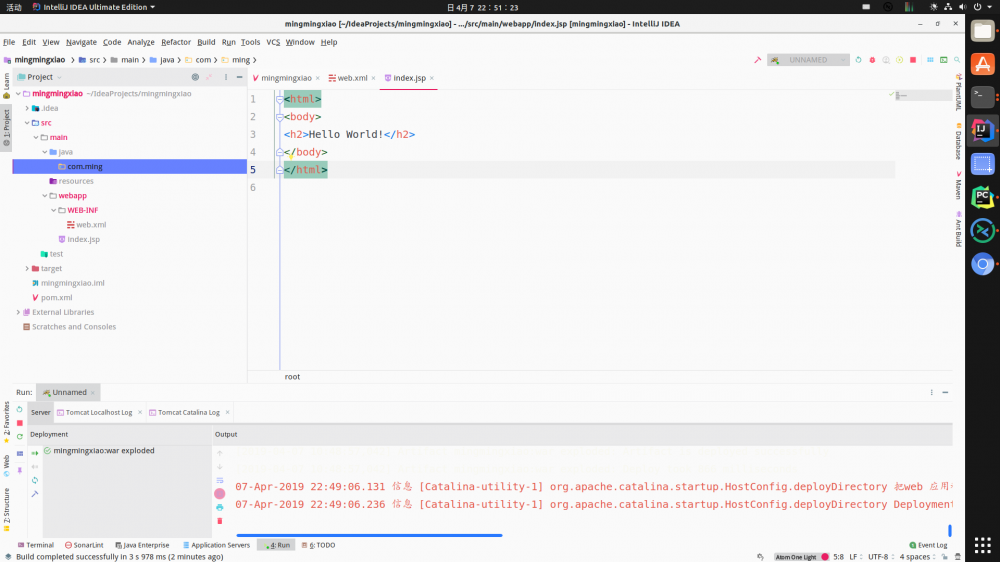Change line separator LF in status bar
This screenshot has width=1000, height=562.
pyautogui.click(x=853, y=557)
